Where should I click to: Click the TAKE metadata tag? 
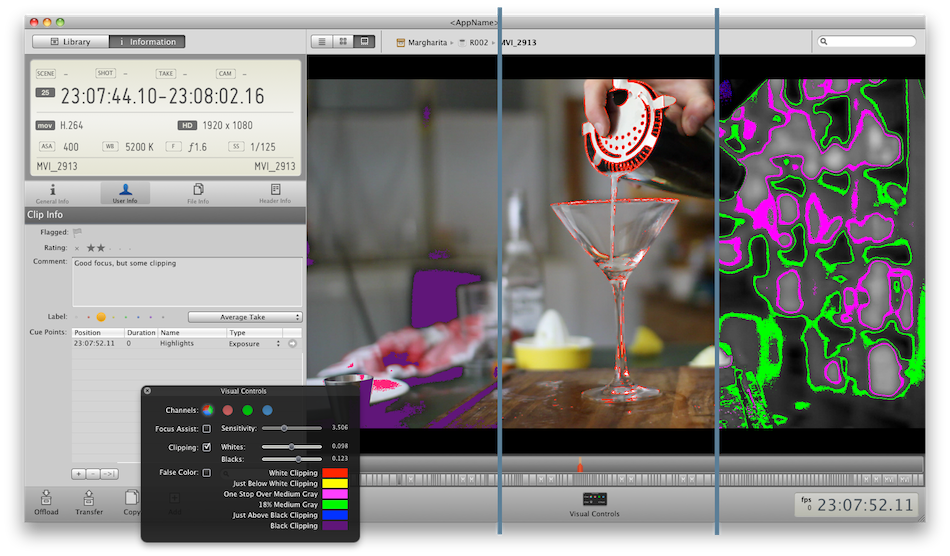click(165, 73)
